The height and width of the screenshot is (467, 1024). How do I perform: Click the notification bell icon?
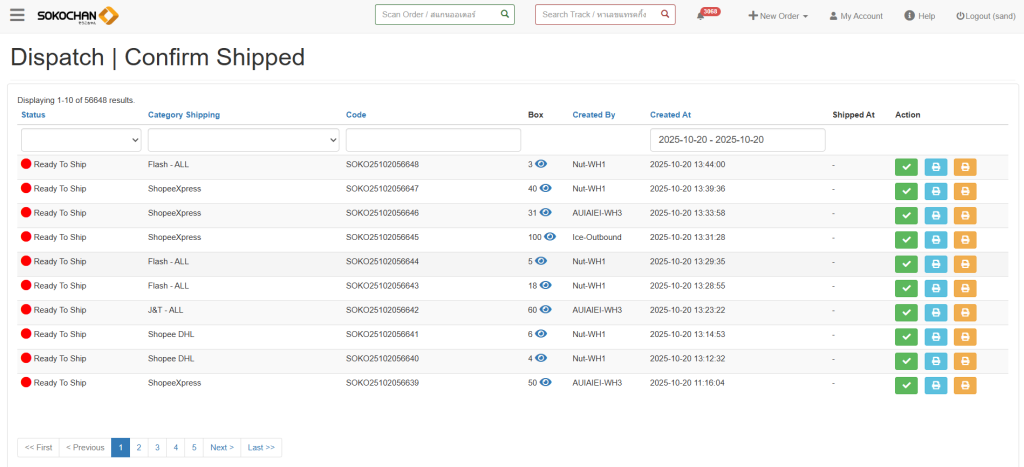701,16
